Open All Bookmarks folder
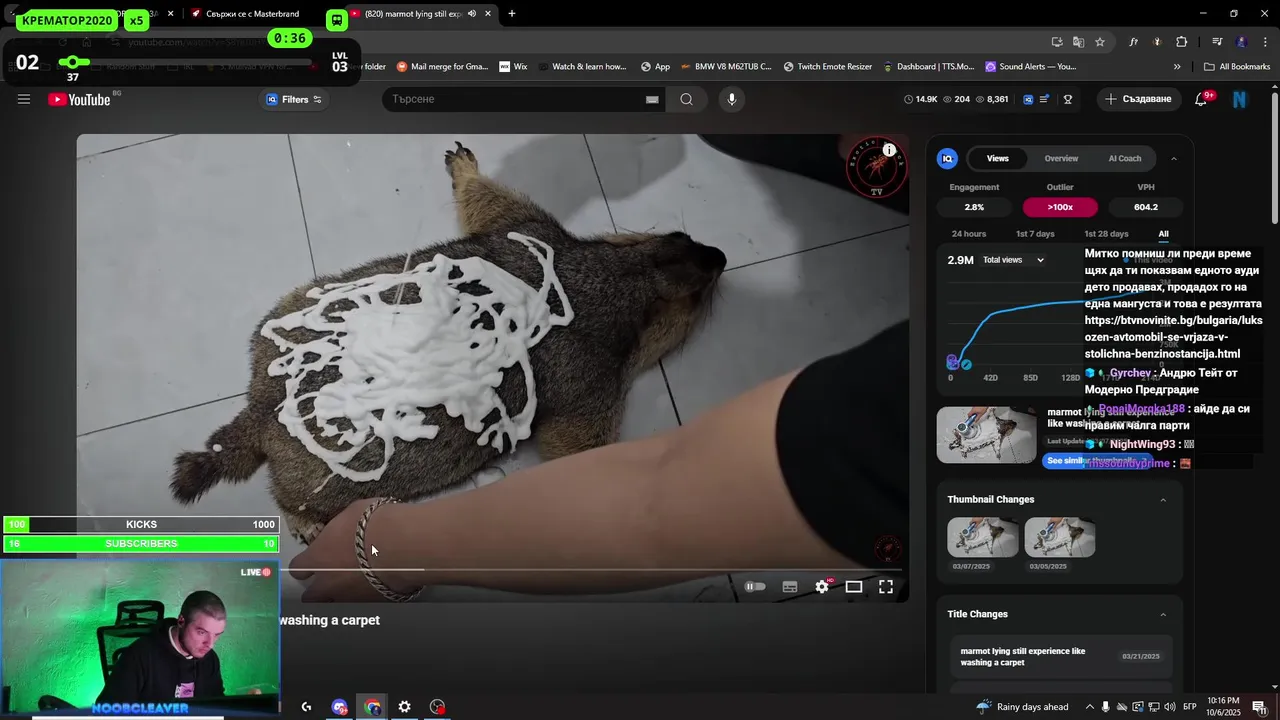Image resolution: width=1280 pixels, height=720 pixels. (1237, 67)
